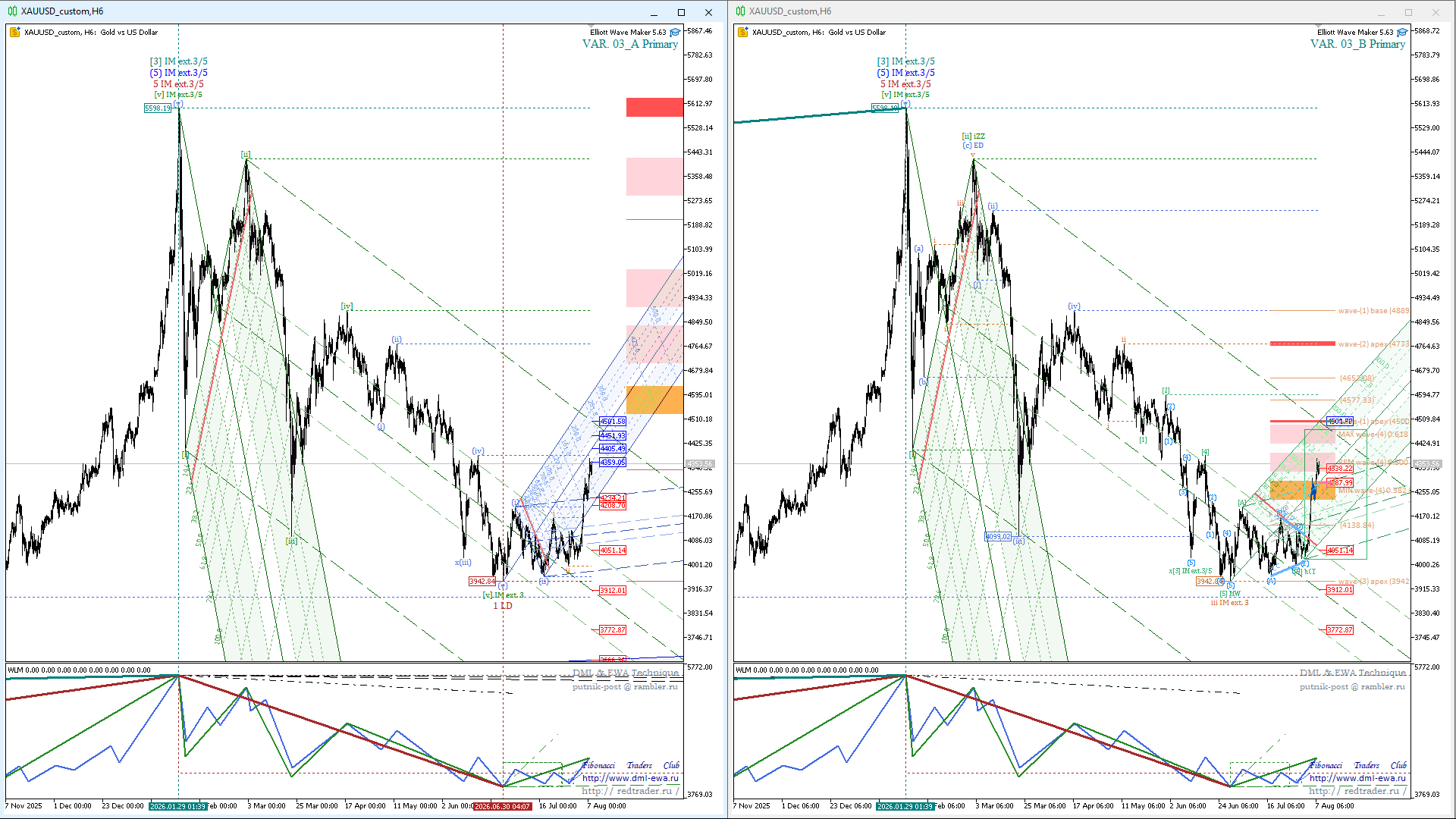Select the 4338.22 red price label
The width and height of the screenshot is (1456, 819).
click(1340, 469)
